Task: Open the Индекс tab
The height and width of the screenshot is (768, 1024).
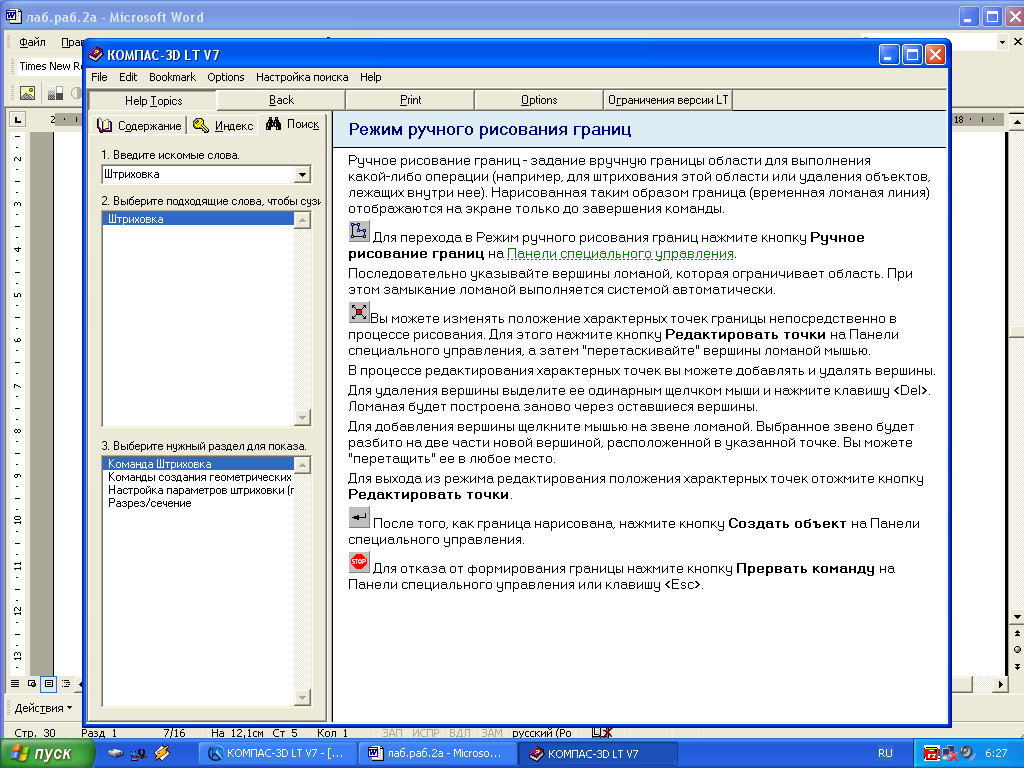Action: (x=223, y=125)
